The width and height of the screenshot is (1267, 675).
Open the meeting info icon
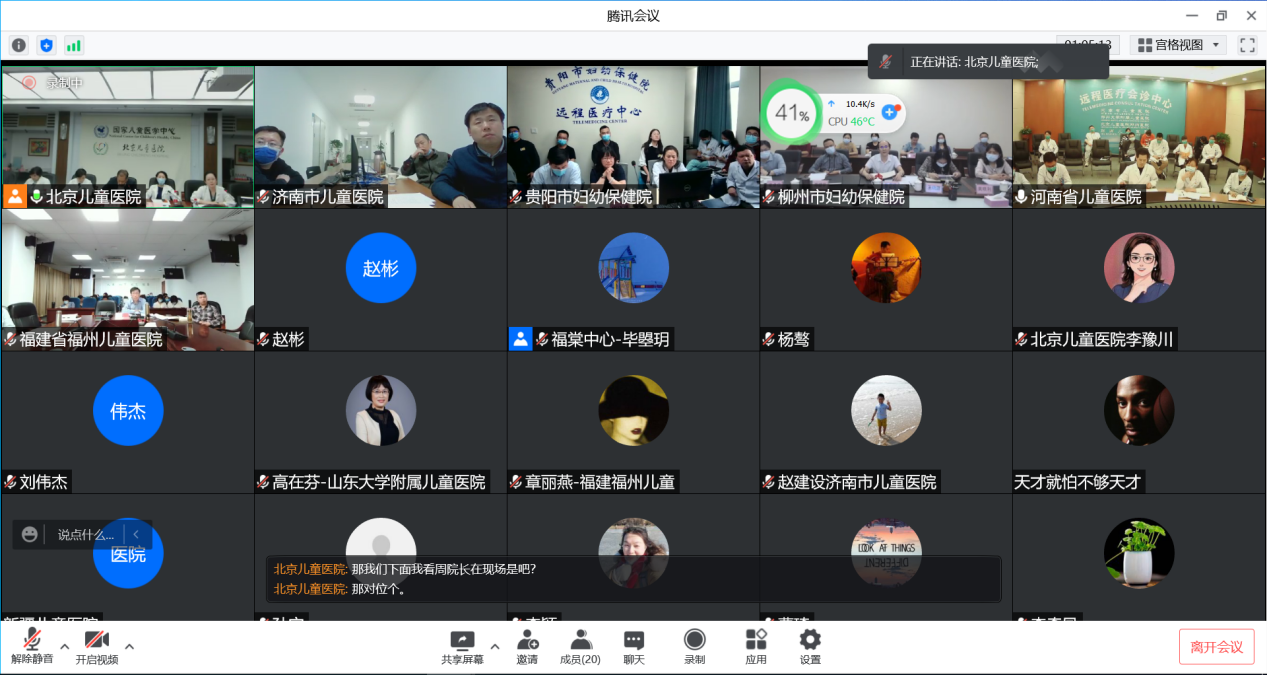tap(18, 45)
